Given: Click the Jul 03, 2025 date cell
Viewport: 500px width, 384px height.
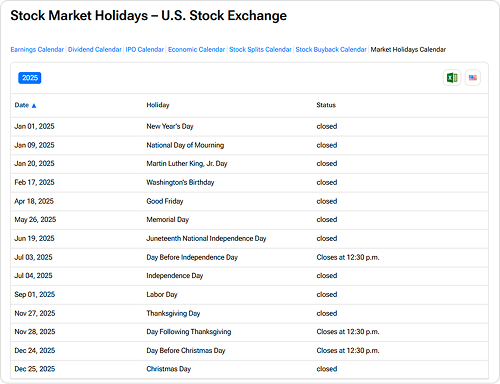Looking at the screenshot, I should point(33,257).
